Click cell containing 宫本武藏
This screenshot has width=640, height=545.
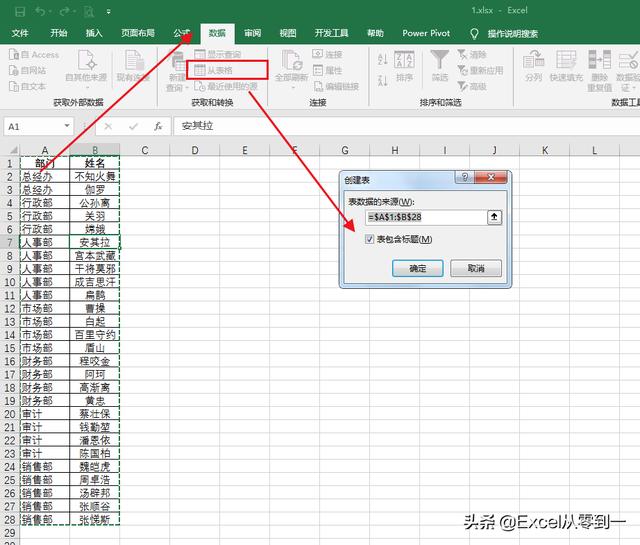click(x=95, y=256)
